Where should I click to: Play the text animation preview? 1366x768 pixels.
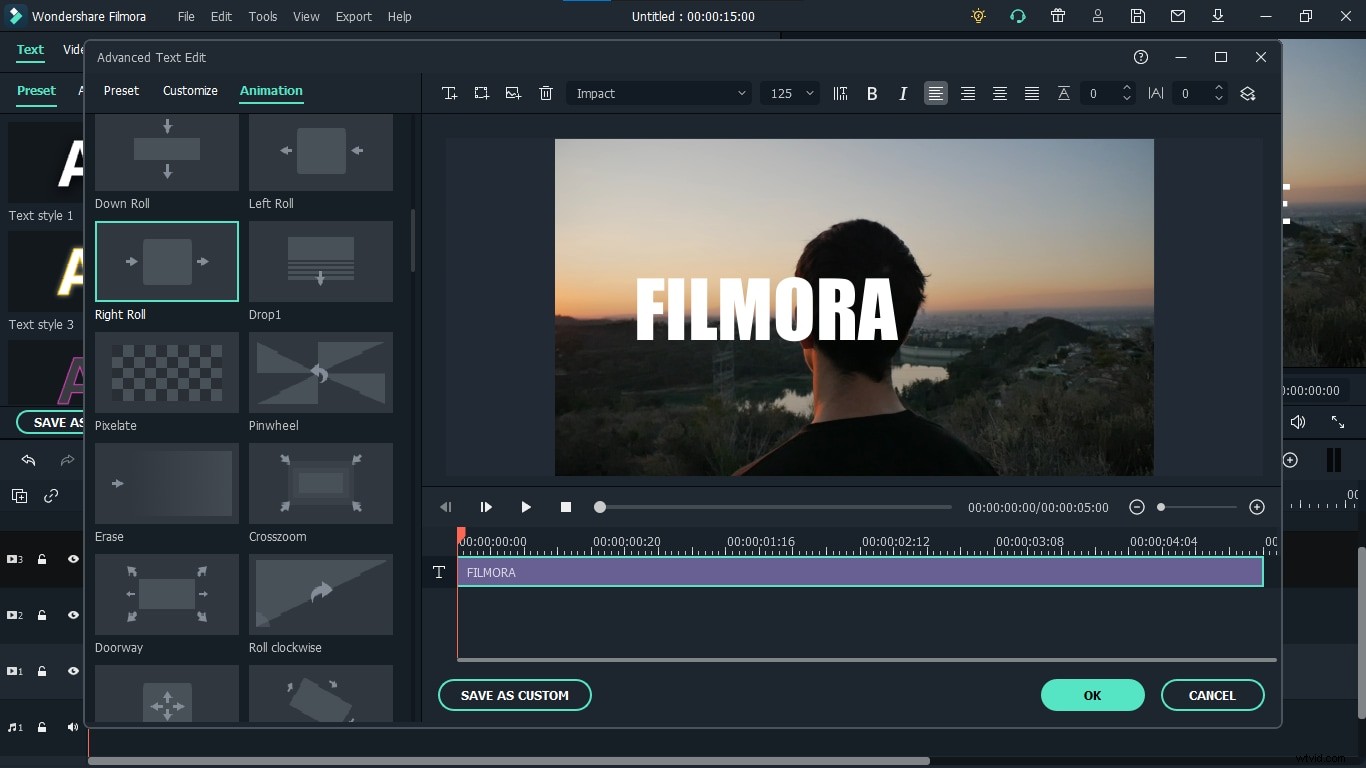[x=526, y=507]
